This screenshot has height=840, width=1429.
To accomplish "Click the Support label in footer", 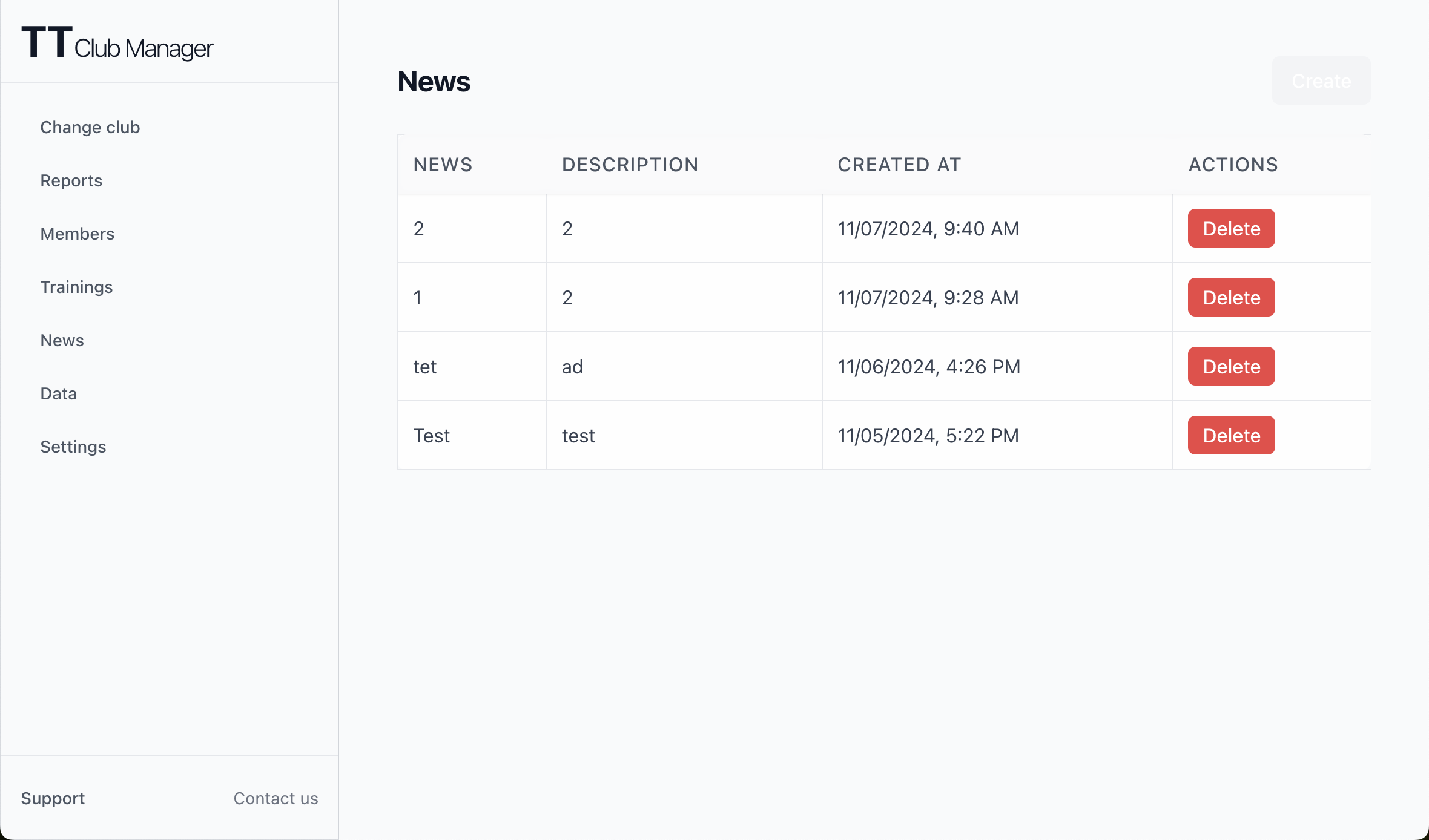I will pos(53,799).
